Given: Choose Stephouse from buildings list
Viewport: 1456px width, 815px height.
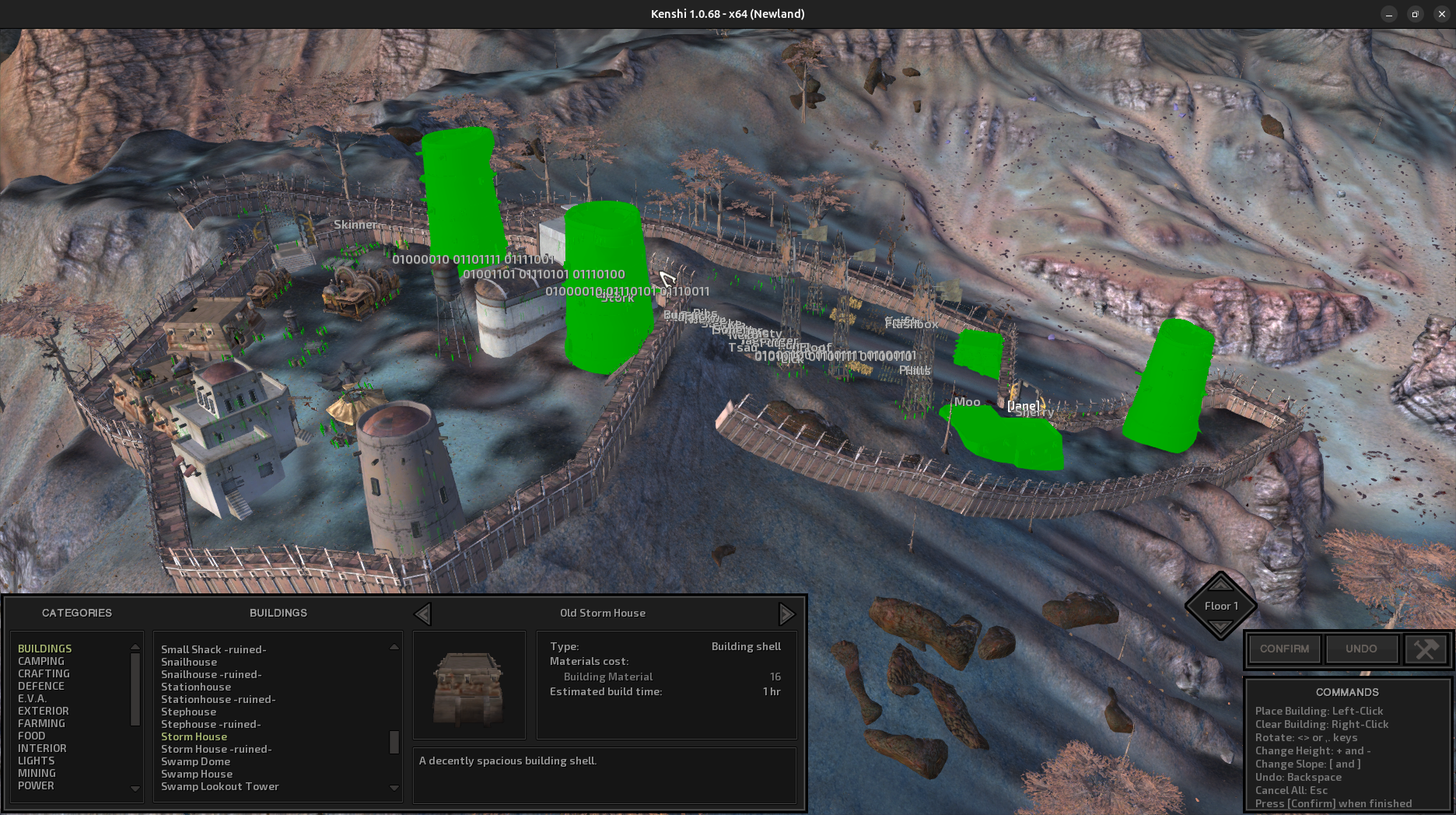Looking at the screenshot, I should (189, 712).
